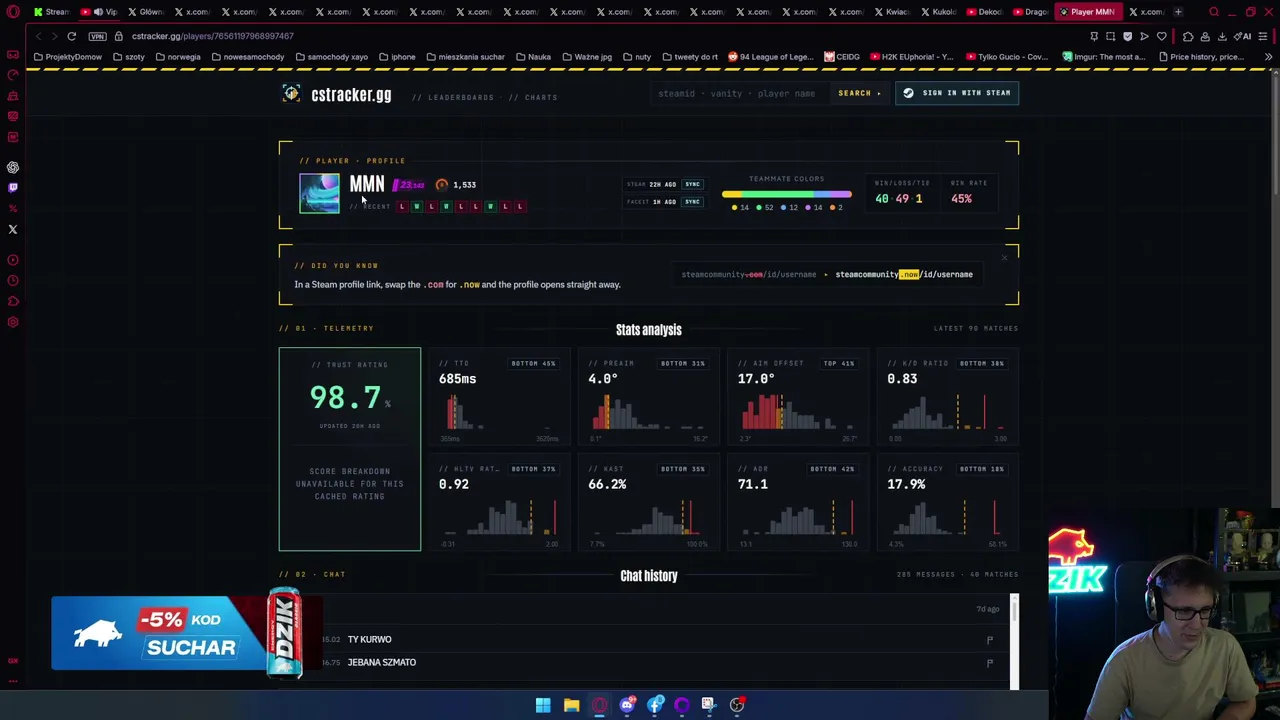Viewport: 1280px width, 720px height.
Task: Click the heart bookmark icon in toolbar
Action: pos(1161,36)
